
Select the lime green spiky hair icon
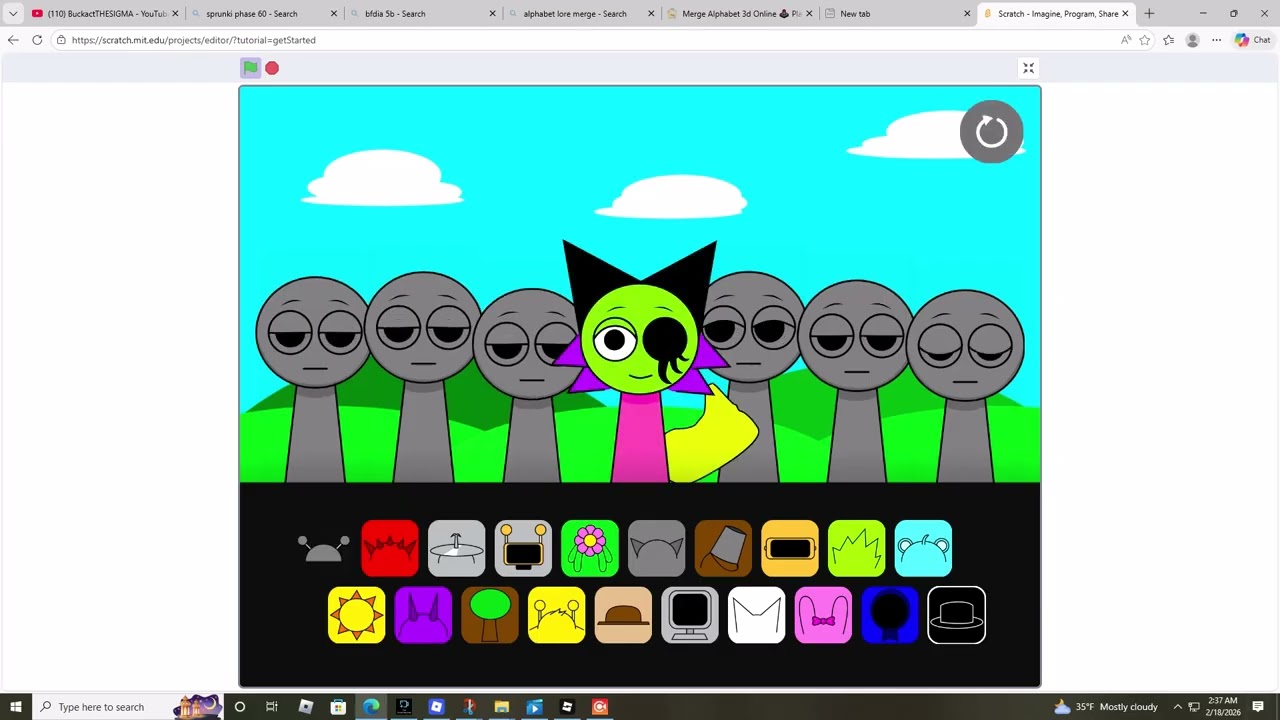coord(857,548)
